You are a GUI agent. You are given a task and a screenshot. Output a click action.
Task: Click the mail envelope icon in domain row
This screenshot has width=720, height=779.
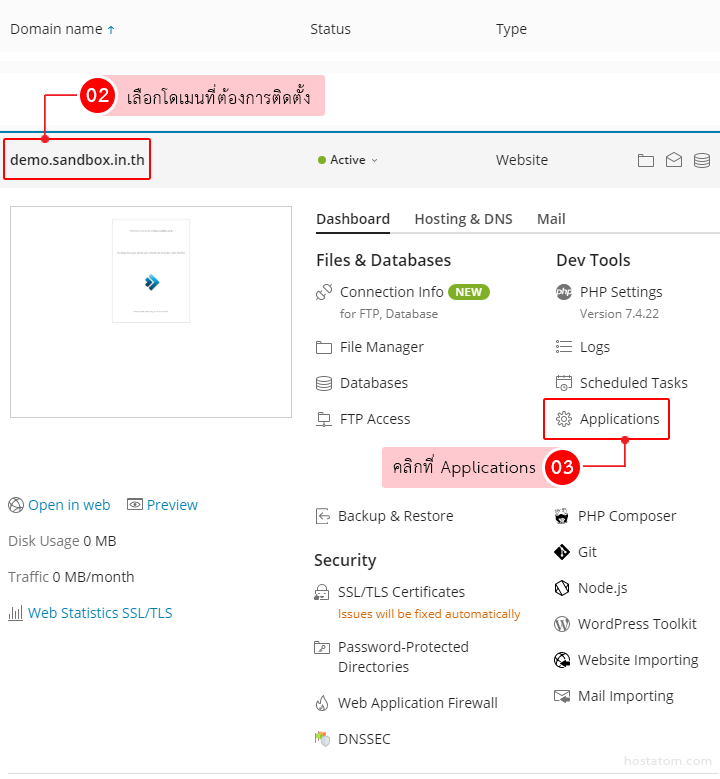pyautogui.click(x=674, y=160)
